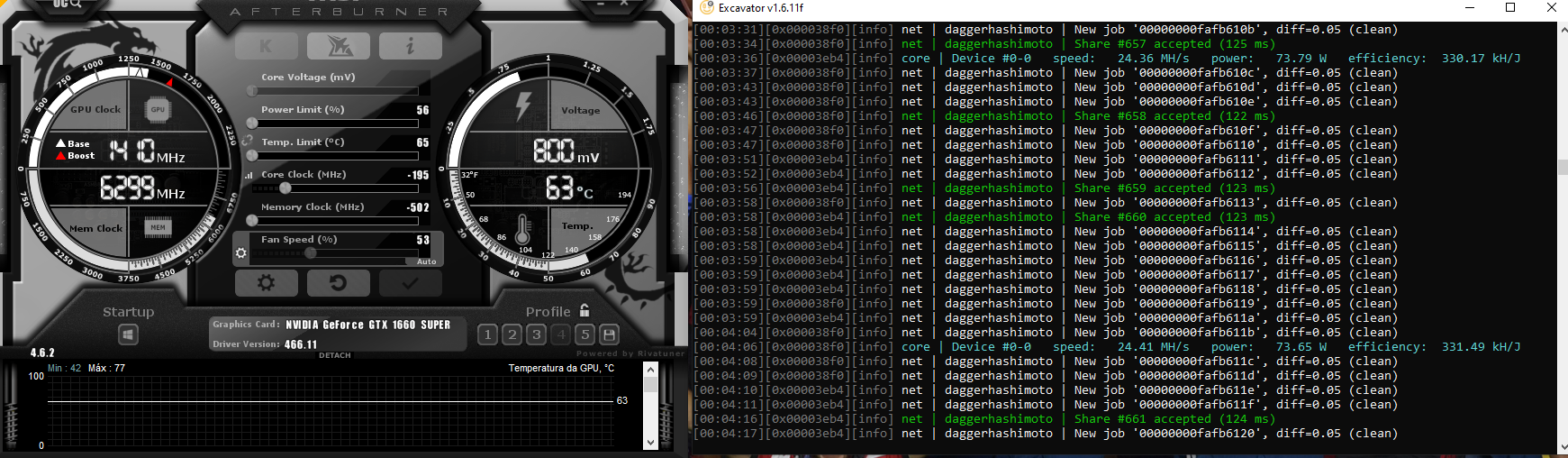Click 'Share #659 accepted (123 ms)' log text
The width and height of the screenshot is (1568, 458).
click(1174, 188)
